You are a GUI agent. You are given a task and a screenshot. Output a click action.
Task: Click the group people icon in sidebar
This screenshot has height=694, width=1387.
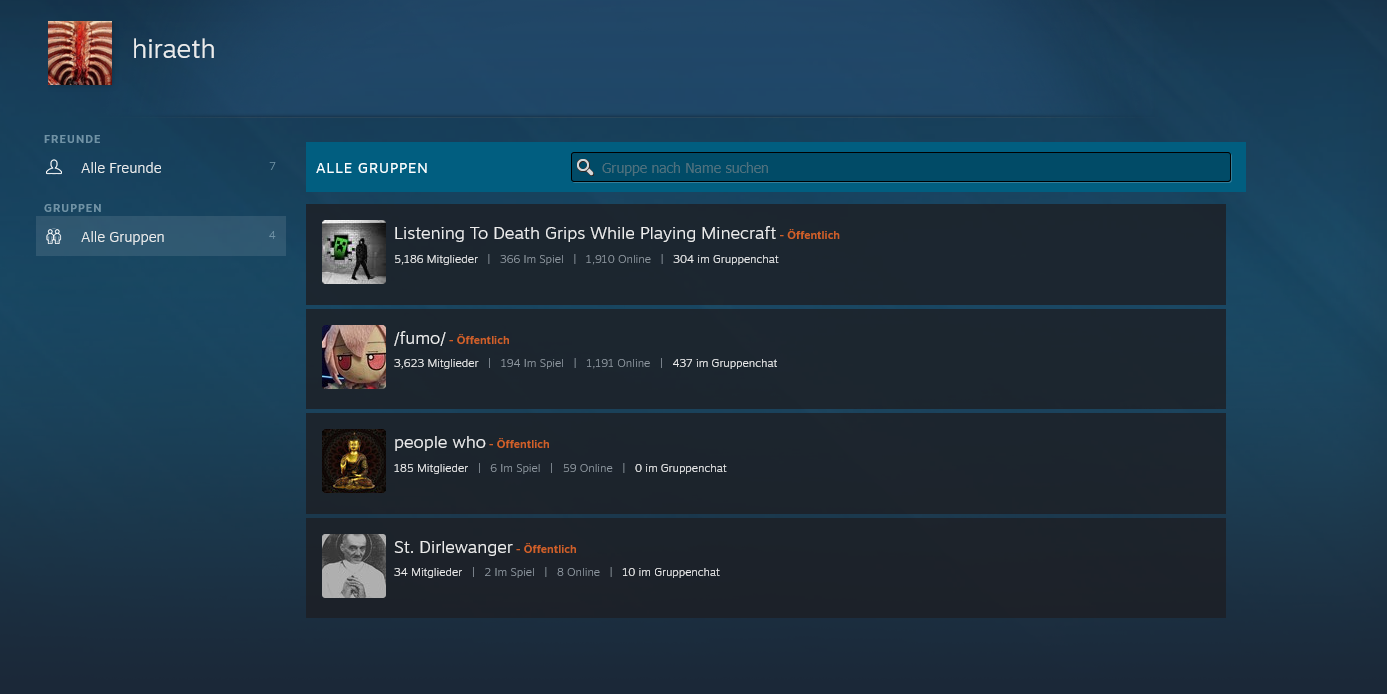click(54, 237)
